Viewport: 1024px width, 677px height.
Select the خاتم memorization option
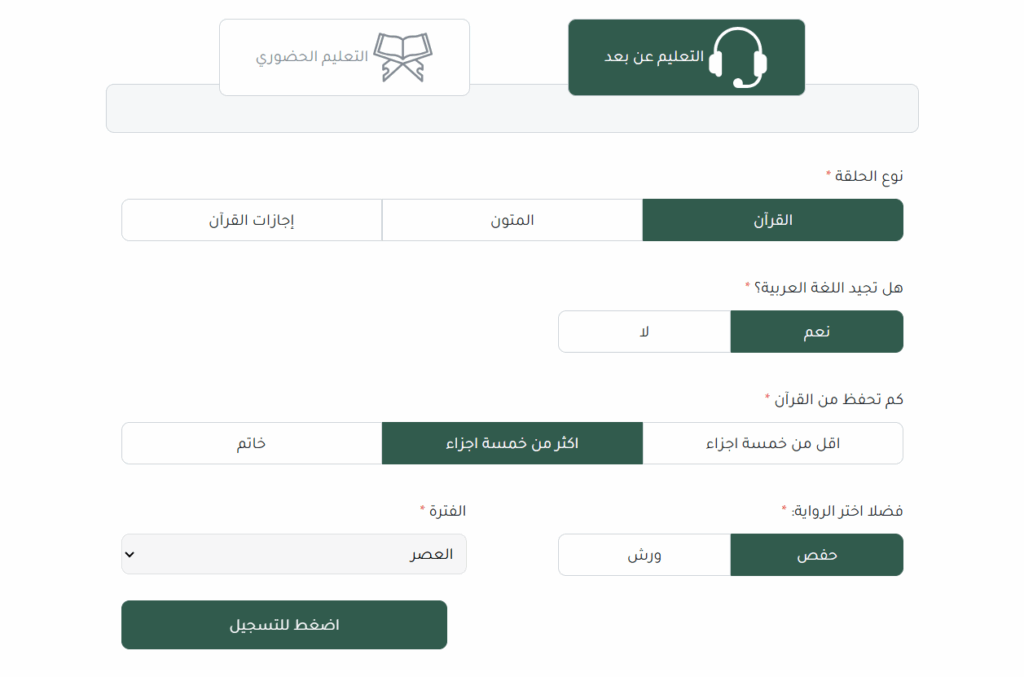tap(251, 443)
